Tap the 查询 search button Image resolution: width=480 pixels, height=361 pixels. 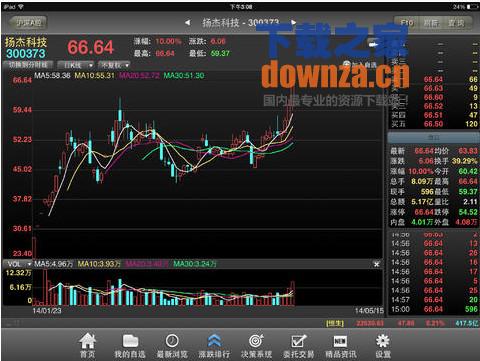[456, 23]
